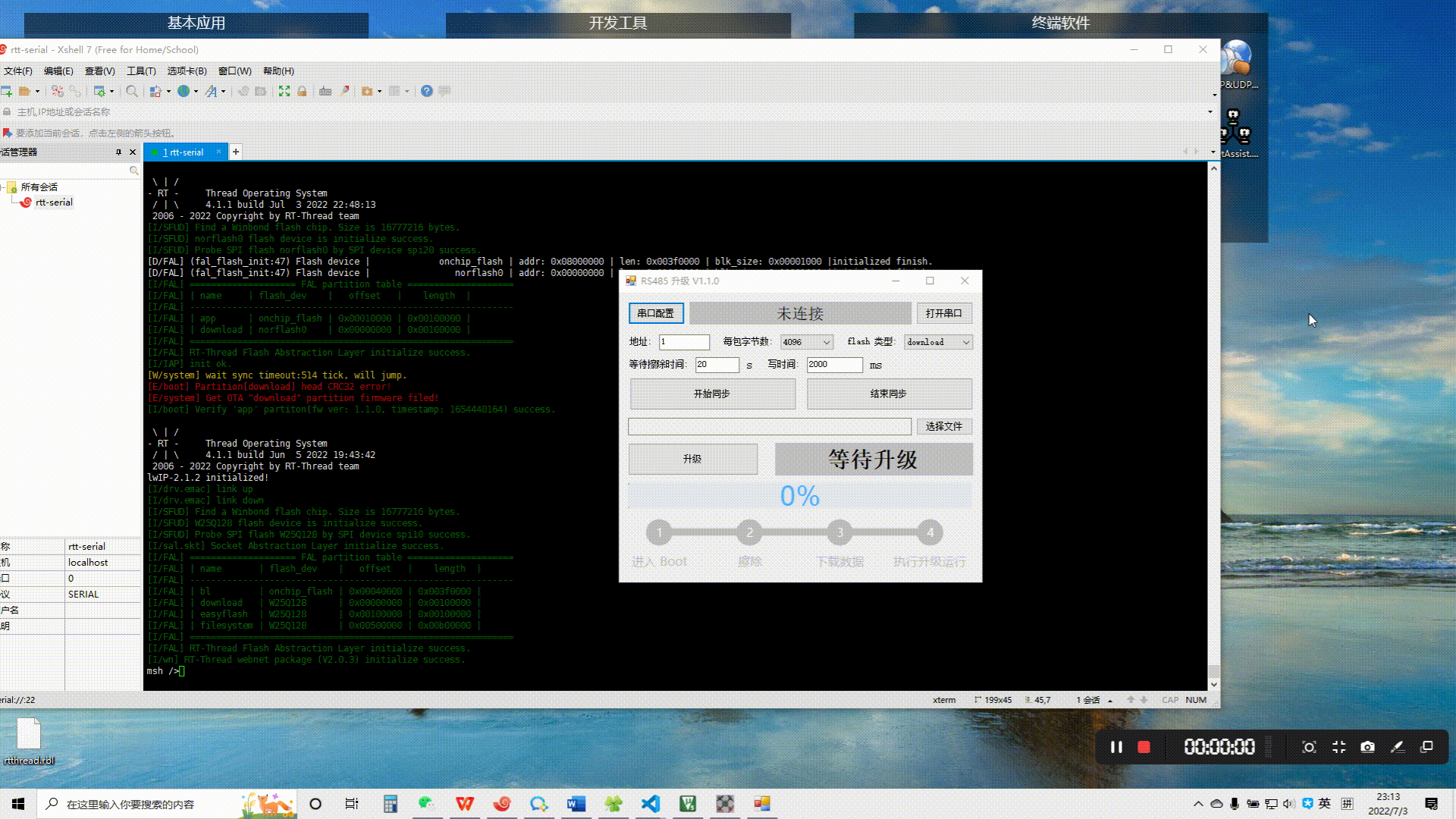Select rtt-serial in the session tree
Image resolution: width=1456 pixels, height=819 pixels.
pyautogui.click(x=54, y=202)
